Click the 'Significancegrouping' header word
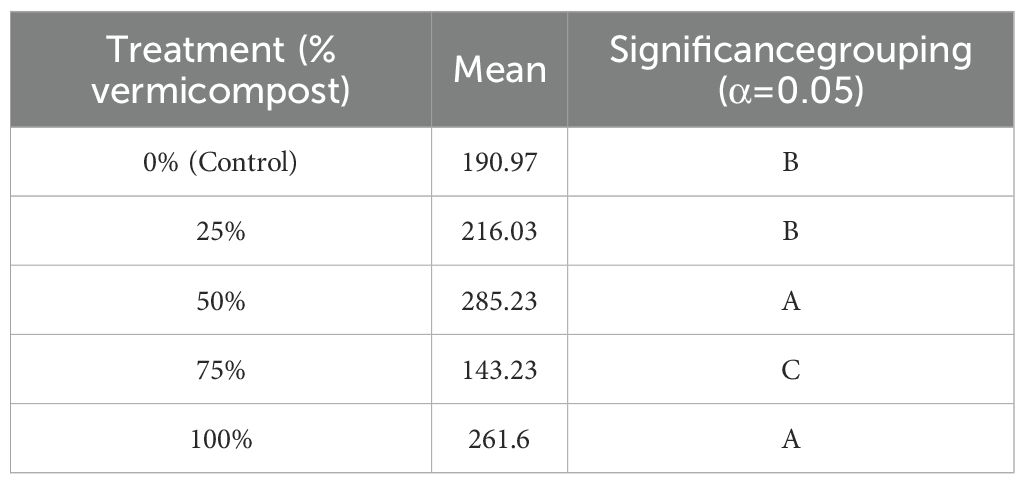1025x484 pixels. [790, 49]
